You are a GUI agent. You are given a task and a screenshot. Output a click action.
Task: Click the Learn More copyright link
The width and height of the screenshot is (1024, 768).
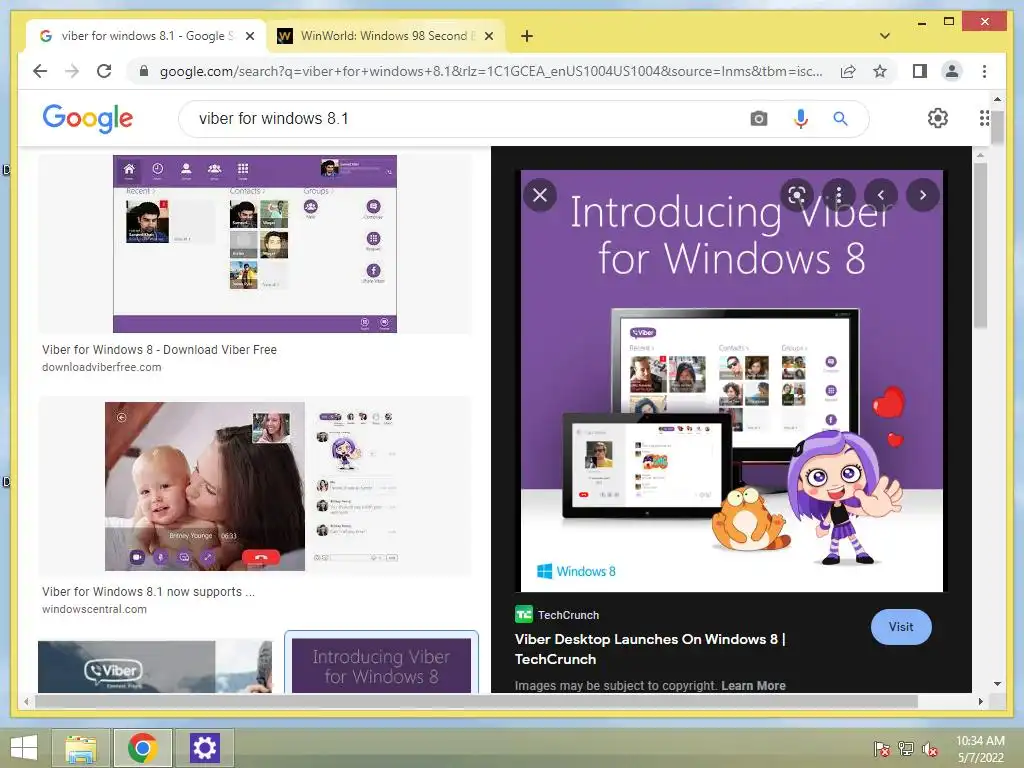click(x=753, y=686)
